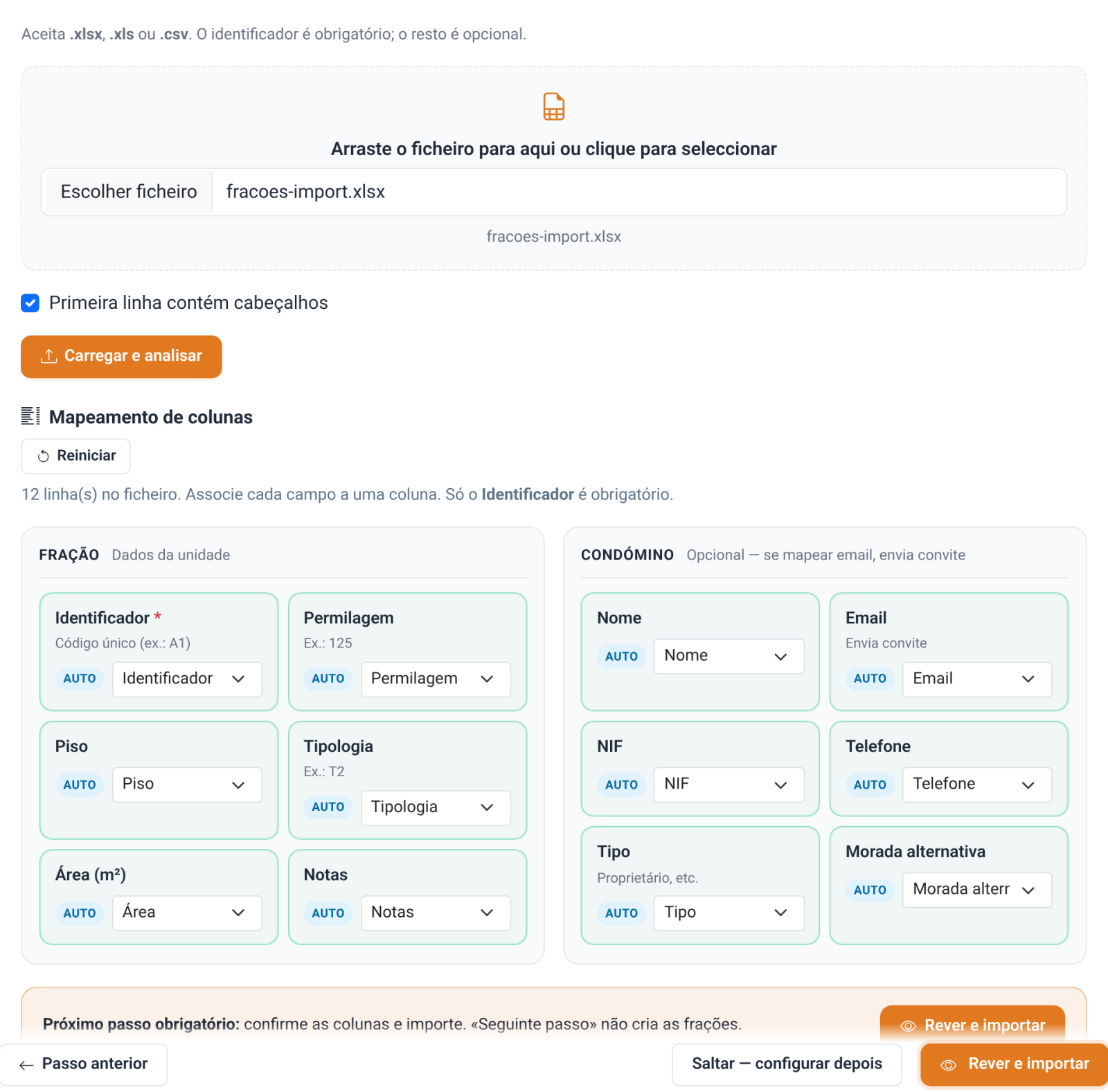Image resolution: width=1108 pixels, height=1092 pixels.
Task: Click Passo anterior button
Action: [x=83, y=1064]
